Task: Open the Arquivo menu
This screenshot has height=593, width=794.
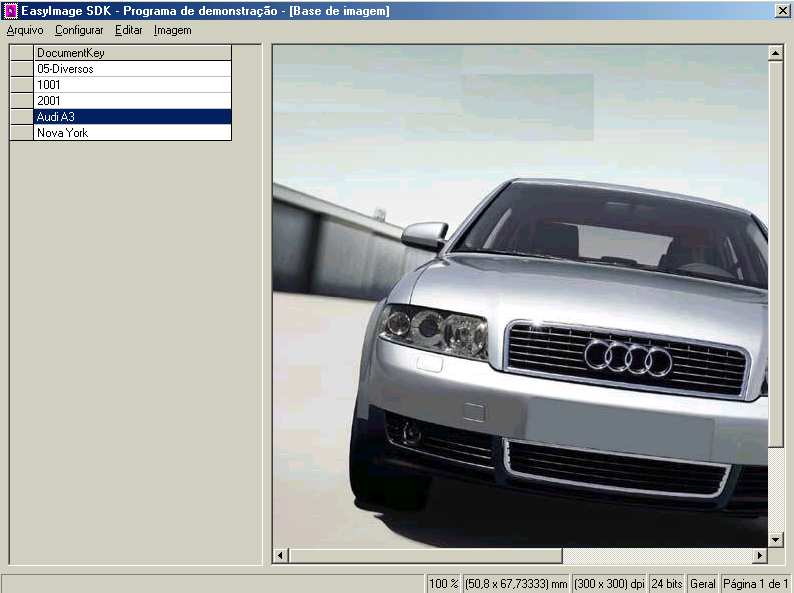Action: pyautogui.click(x=25, y=30)
